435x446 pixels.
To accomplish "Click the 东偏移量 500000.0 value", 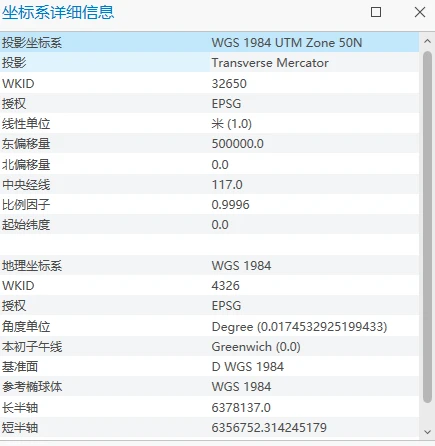I will (x=238, y=144).
